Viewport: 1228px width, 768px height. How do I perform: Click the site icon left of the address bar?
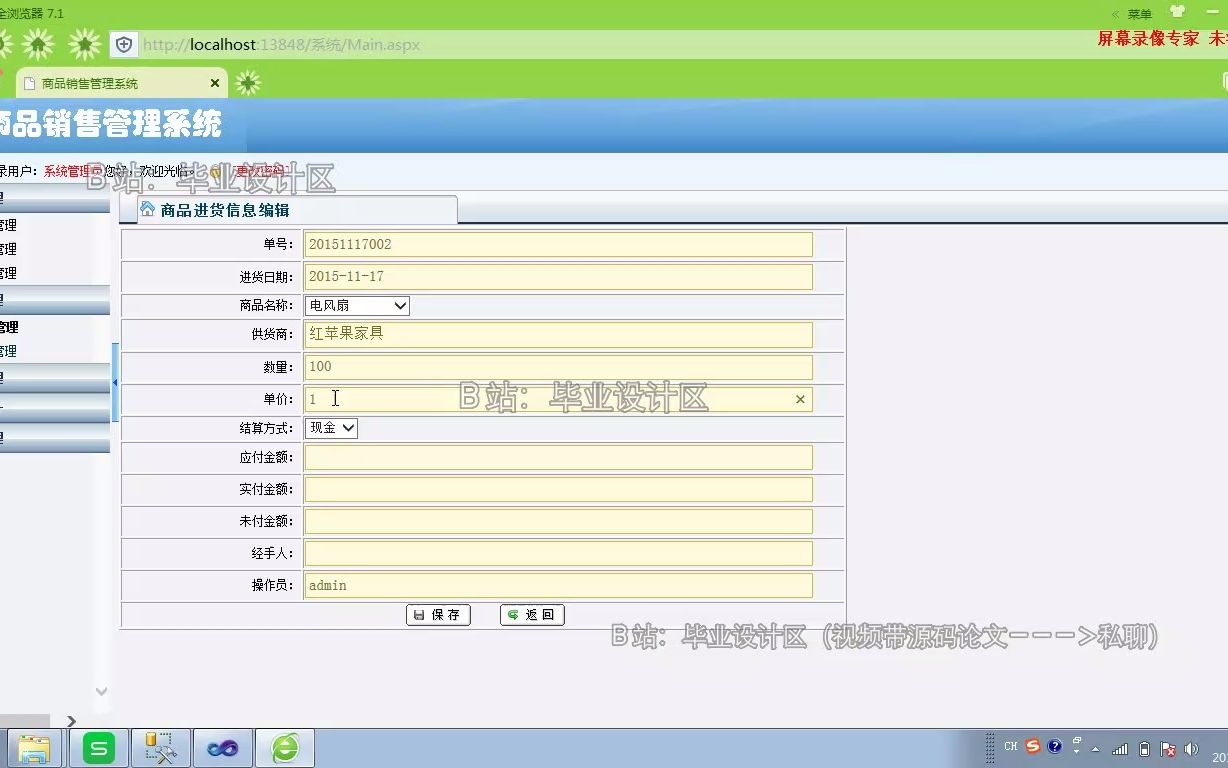[122, 44]
